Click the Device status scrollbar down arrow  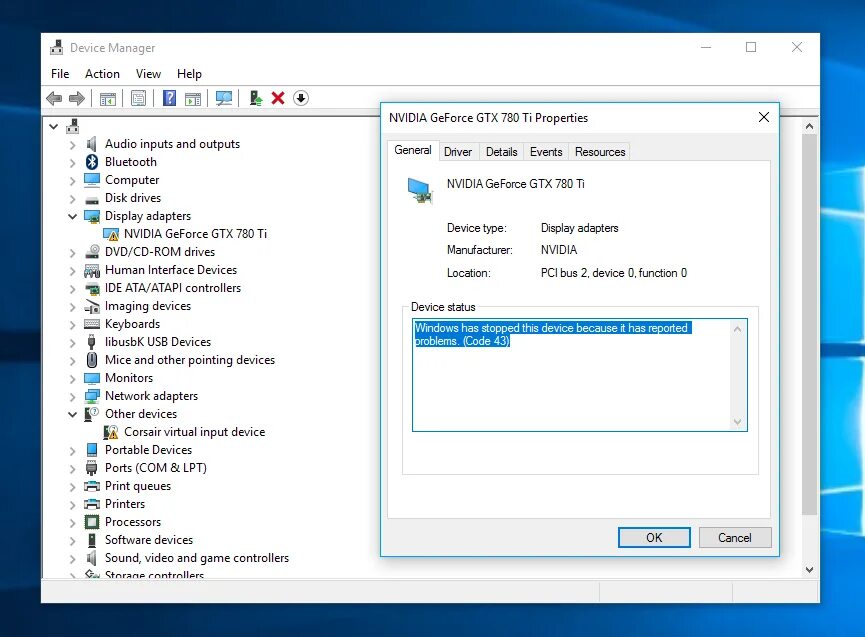738,422
